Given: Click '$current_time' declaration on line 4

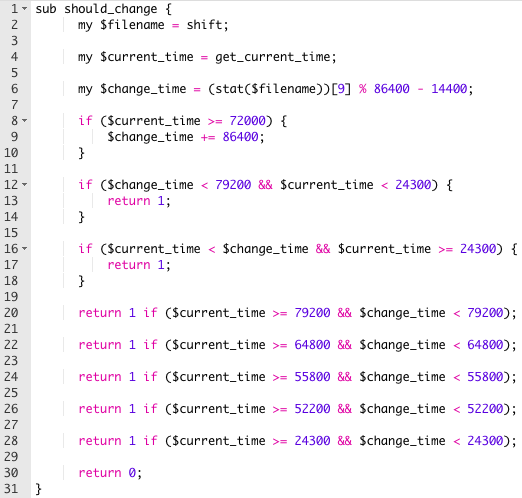Looking at the screenshot, I should point(147,57).
